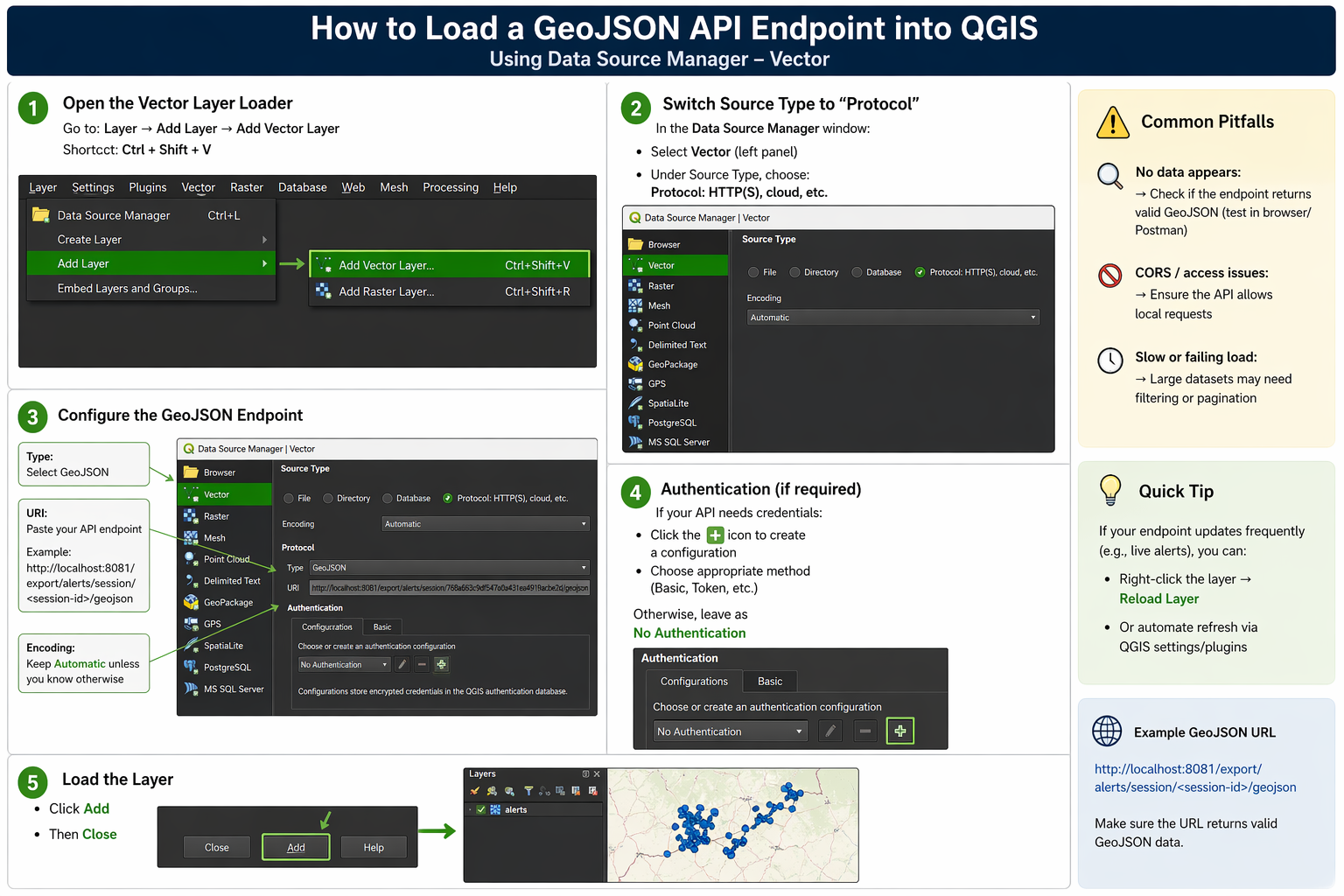Viewport: 1344px width, 896px height.
Task: Open the Example GeoJSON URL link
Action: point(1195,778)
